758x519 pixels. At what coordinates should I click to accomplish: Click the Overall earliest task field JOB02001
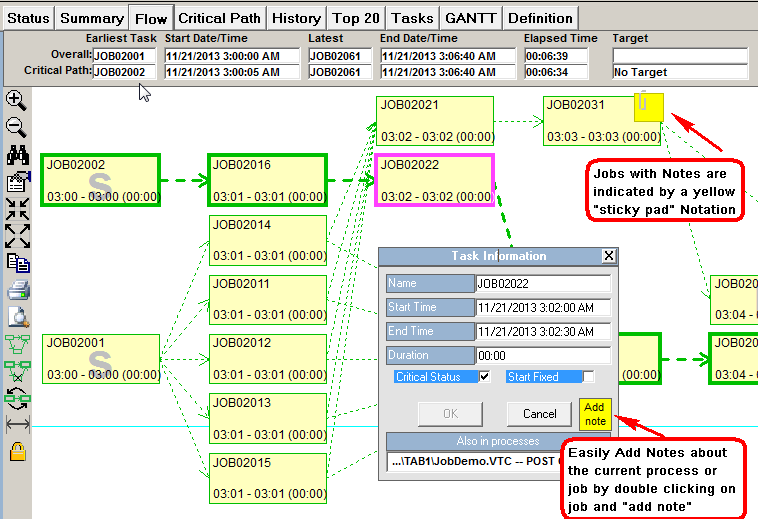point(124,56)
